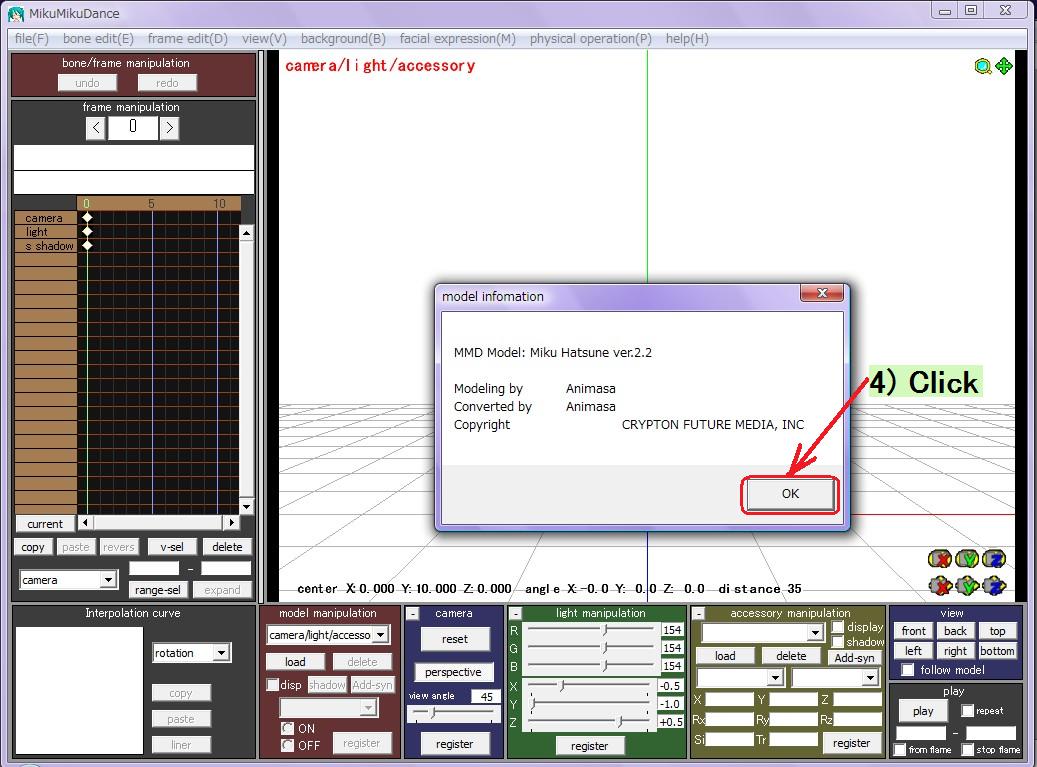
Task: Click the timeline horizontal scroll right arrow
Action: (231, 522)
